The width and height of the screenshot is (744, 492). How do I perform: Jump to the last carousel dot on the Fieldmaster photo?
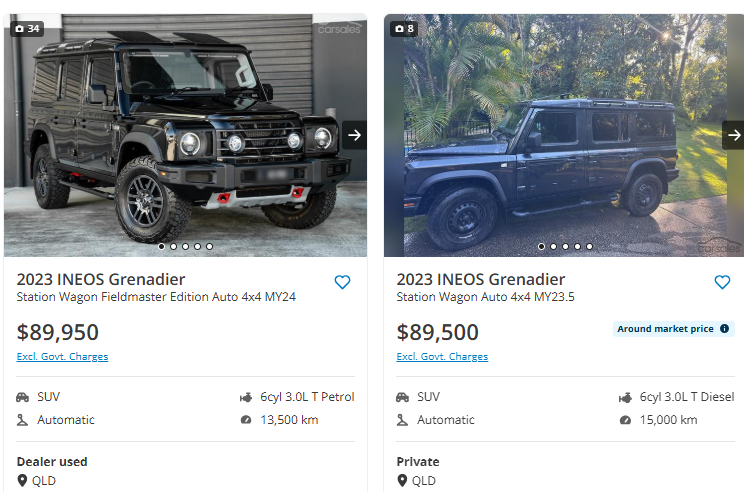click(x=210, y=246)
